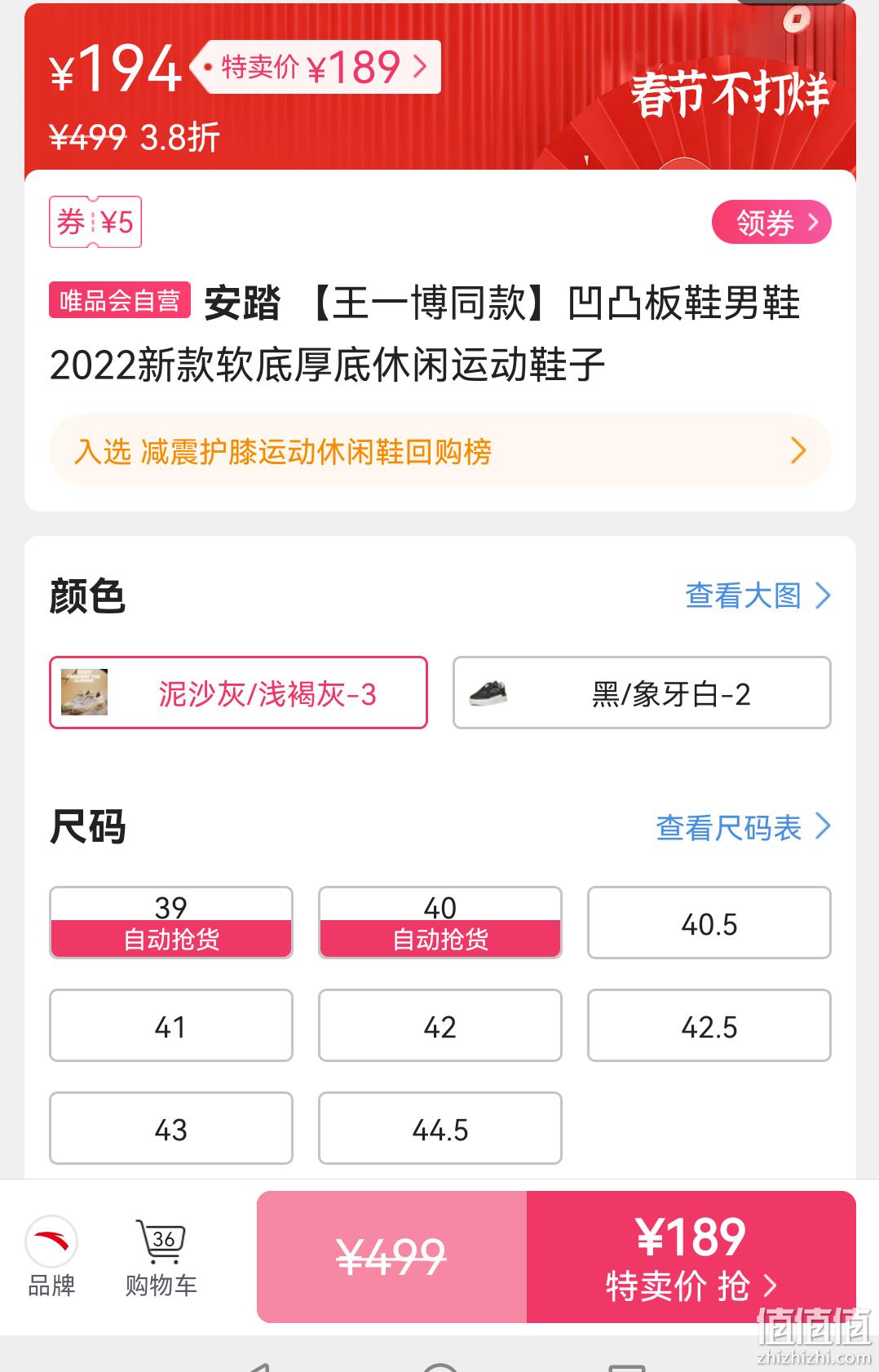Open the Anta brand logo icon
The width and height of the screenshot is (879, 1372).
(x=51, y=1242)
